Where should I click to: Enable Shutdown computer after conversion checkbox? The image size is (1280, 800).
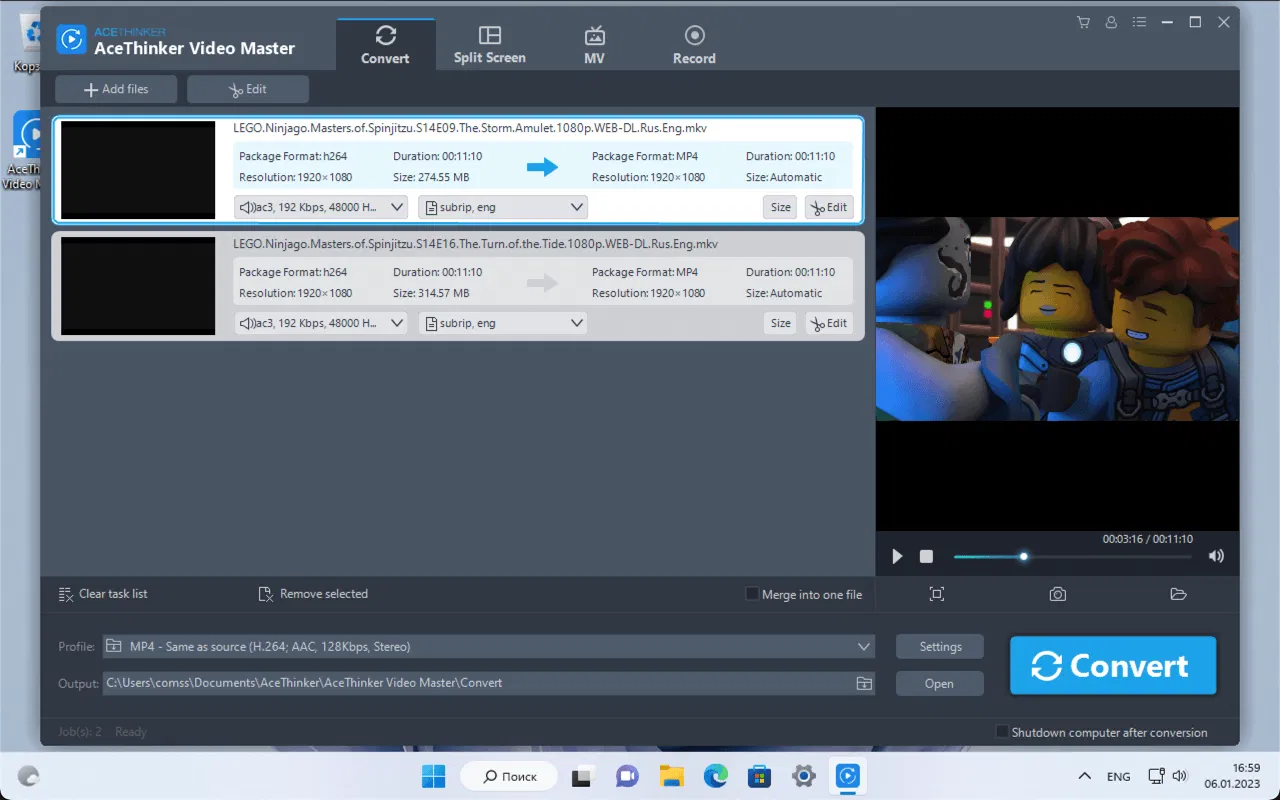pyautogui.click(x=1002, y=732)
